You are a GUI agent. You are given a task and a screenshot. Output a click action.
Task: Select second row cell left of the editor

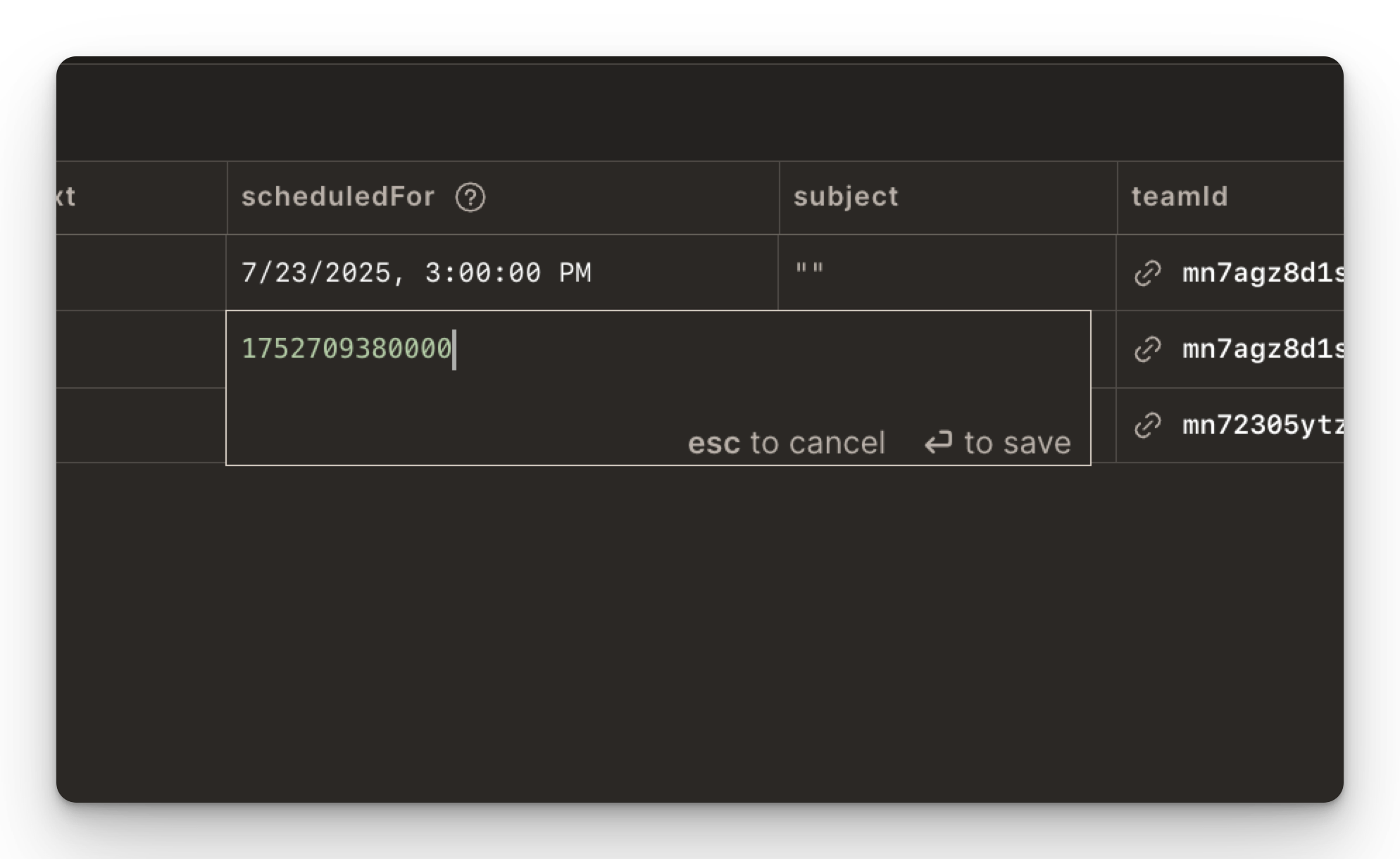(x=142, y=349)
